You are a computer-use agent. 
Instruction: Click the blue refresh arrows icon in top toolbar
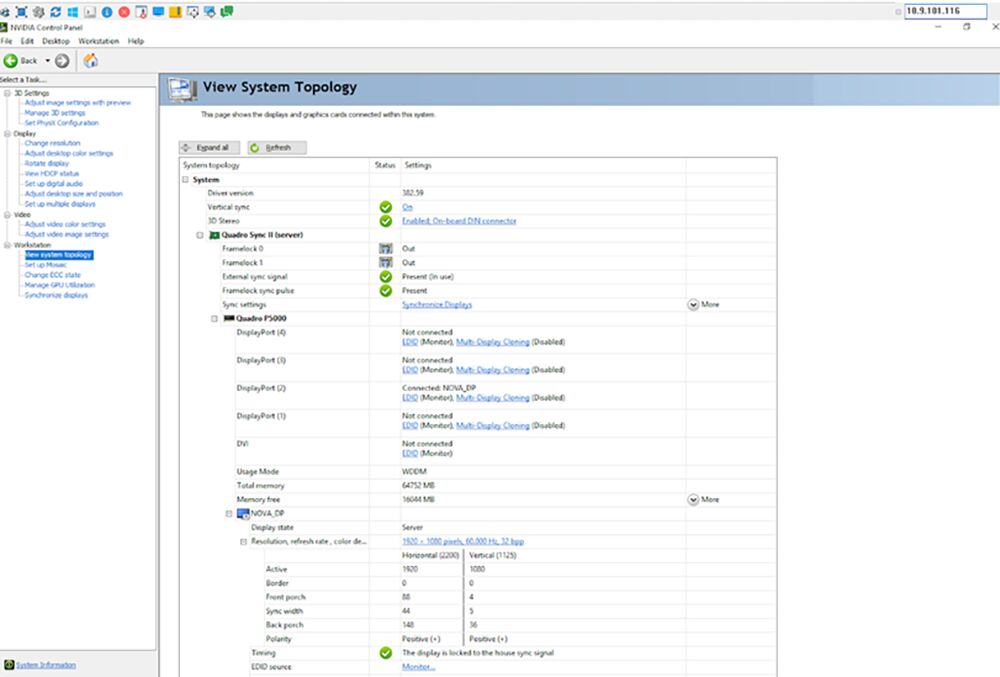click(55, 11)
